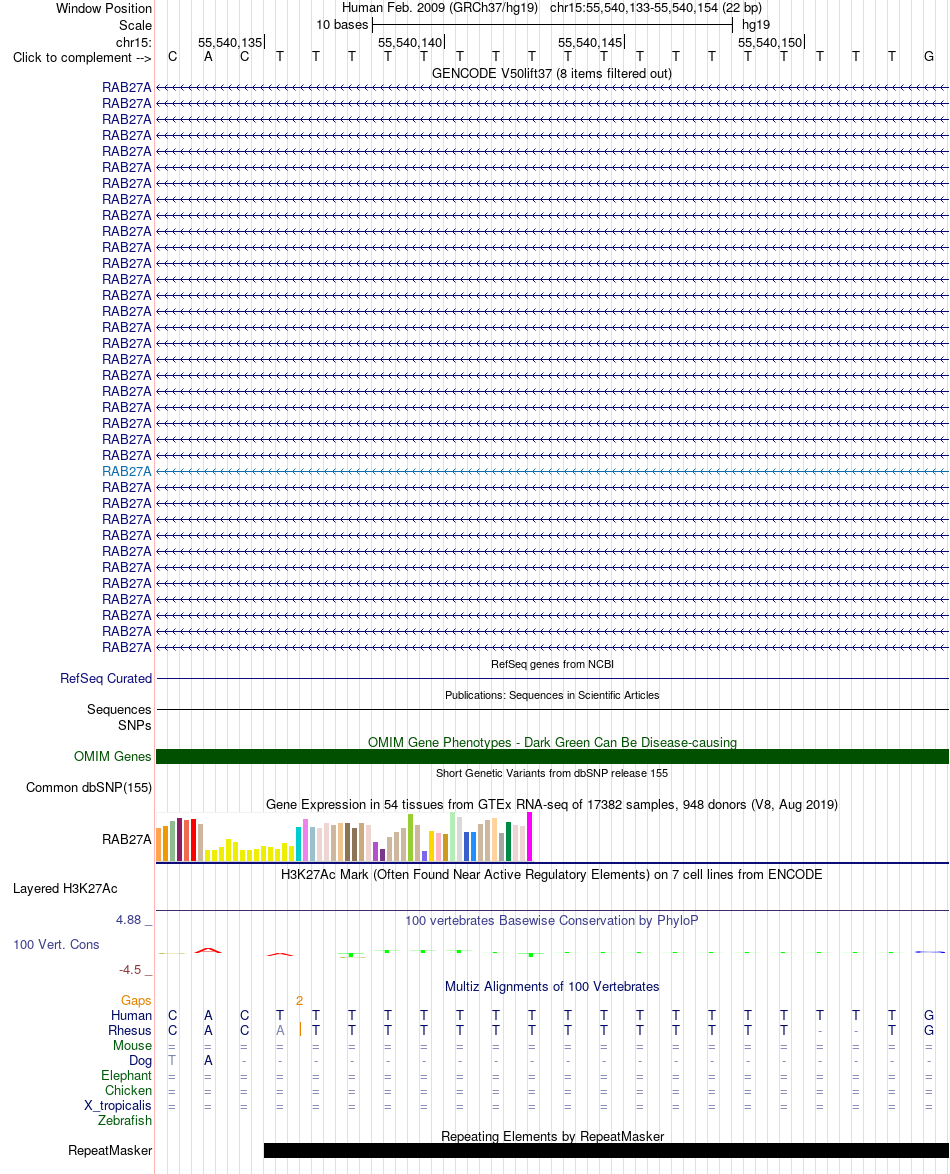Open 'OMIM Gene Phenotypes' track title
Image resolution: width=950 pixels, height=1174 pixels.
[x=552, y=742]
